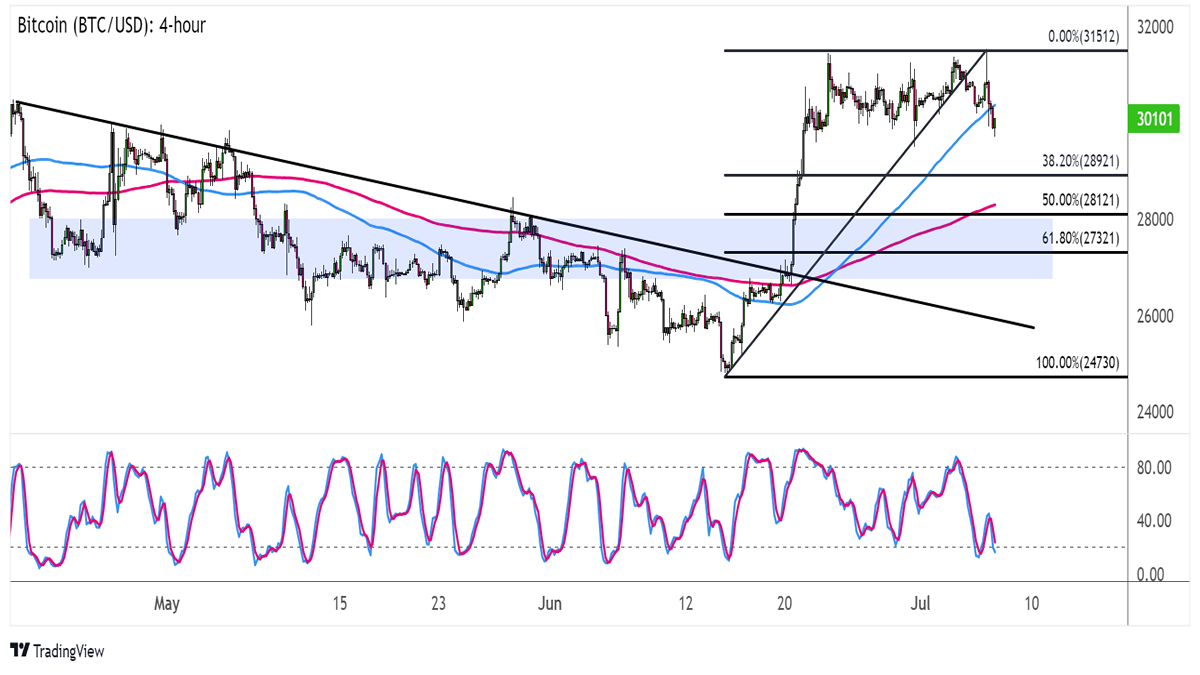Image resolution: width=1200 pixels, height=675 pixels.
Task: Select the Jun date marker on time axis
Action: pyautogui.click(x=550, y=604)
